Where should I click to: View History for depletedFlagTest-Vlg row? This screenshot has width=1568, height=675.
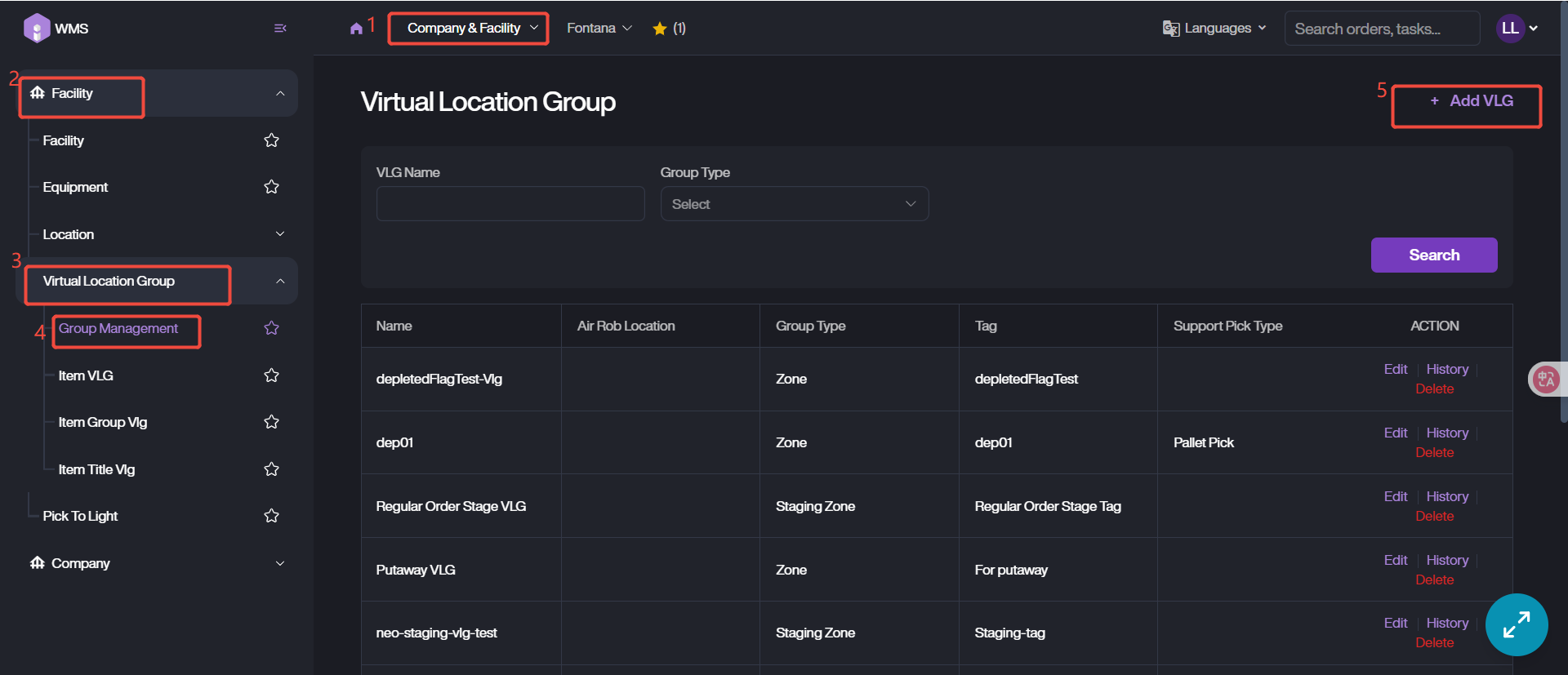[x=1447, y=369]
